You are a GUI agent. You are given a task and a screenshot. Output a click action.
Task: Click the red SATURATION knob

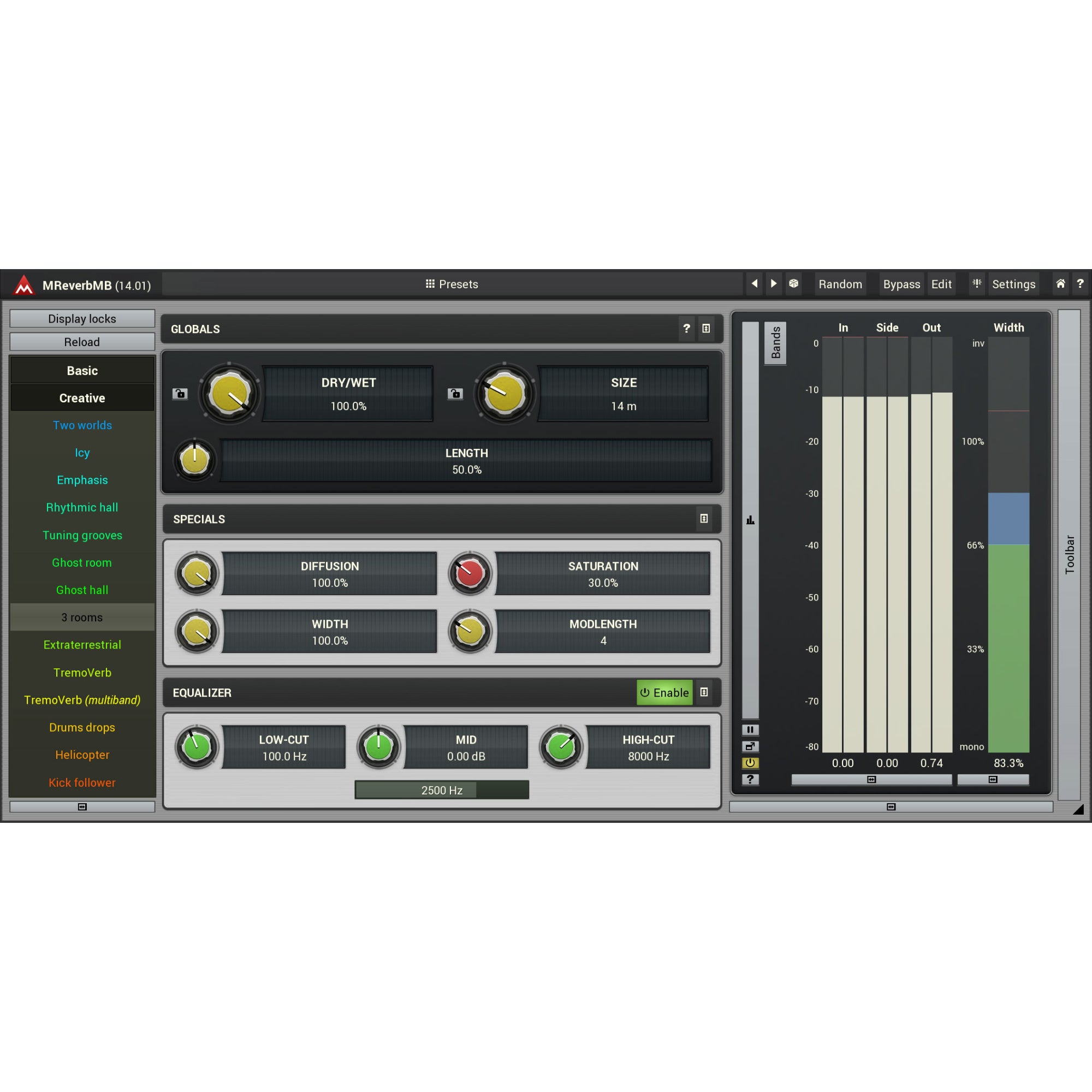pos(470,573)
